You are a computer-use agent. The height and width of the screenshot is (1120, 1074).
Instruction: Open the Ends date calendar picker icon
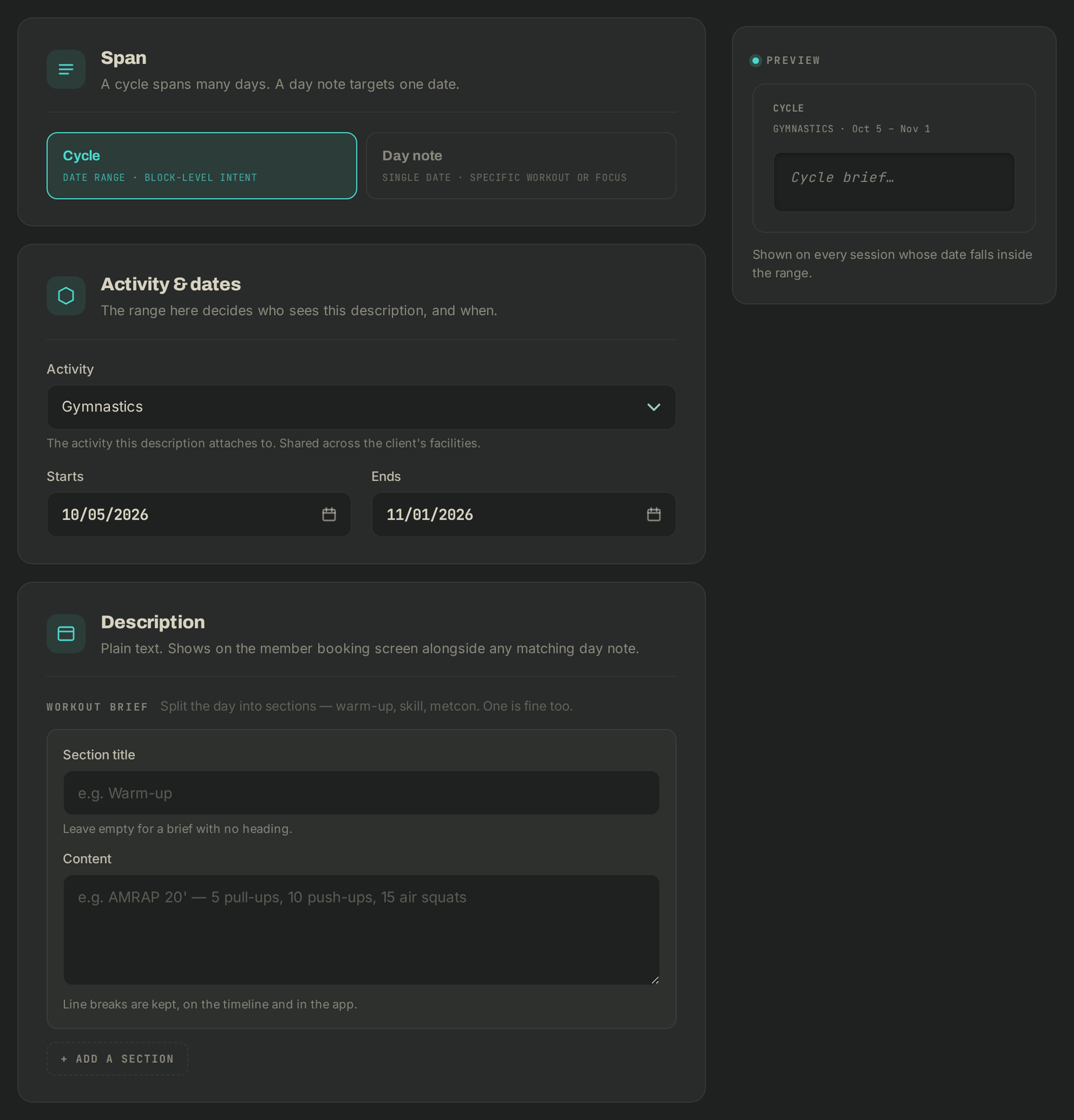654,514
